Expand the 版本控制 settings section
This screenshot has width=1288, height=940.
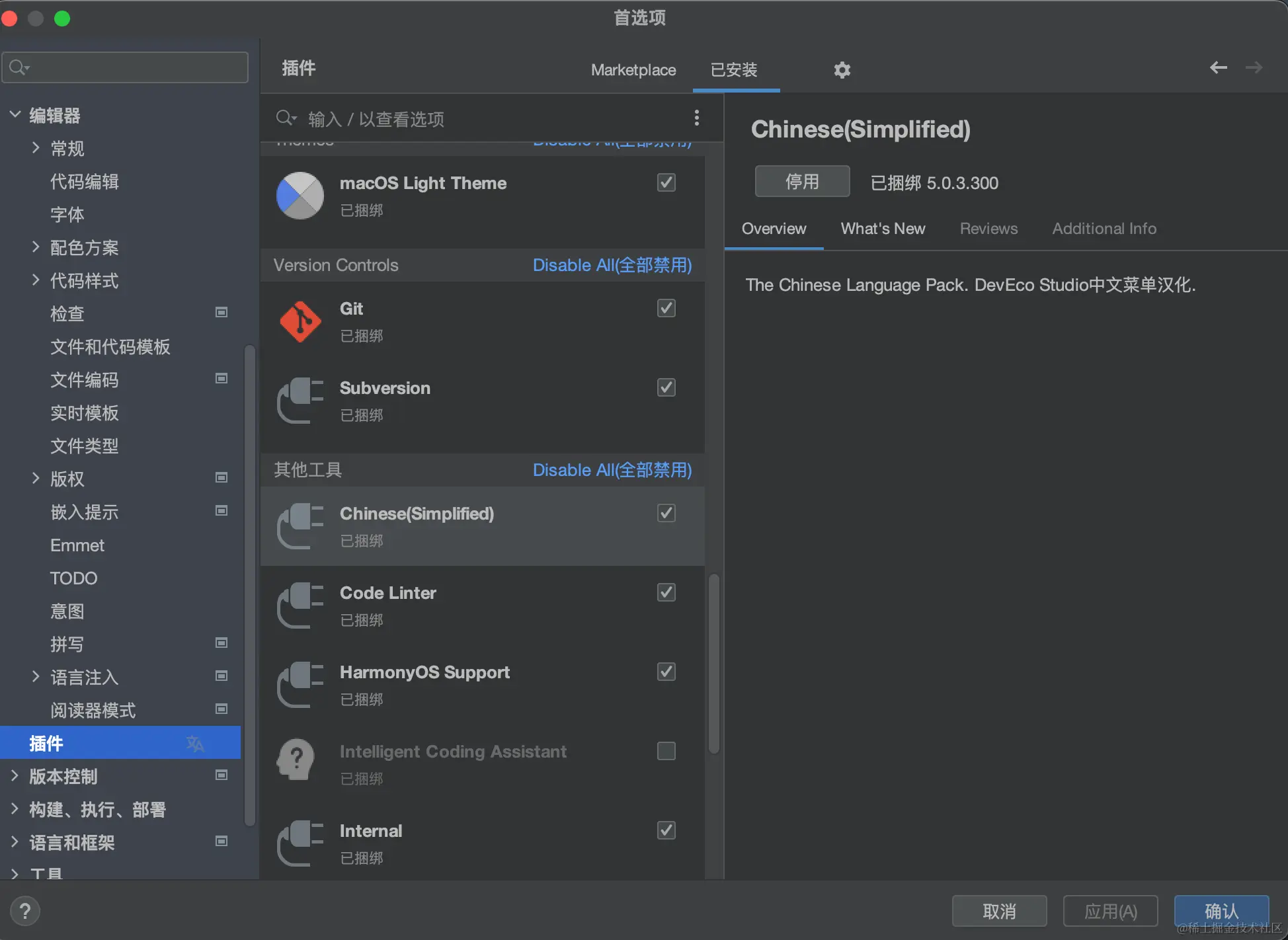click(15, 776)
